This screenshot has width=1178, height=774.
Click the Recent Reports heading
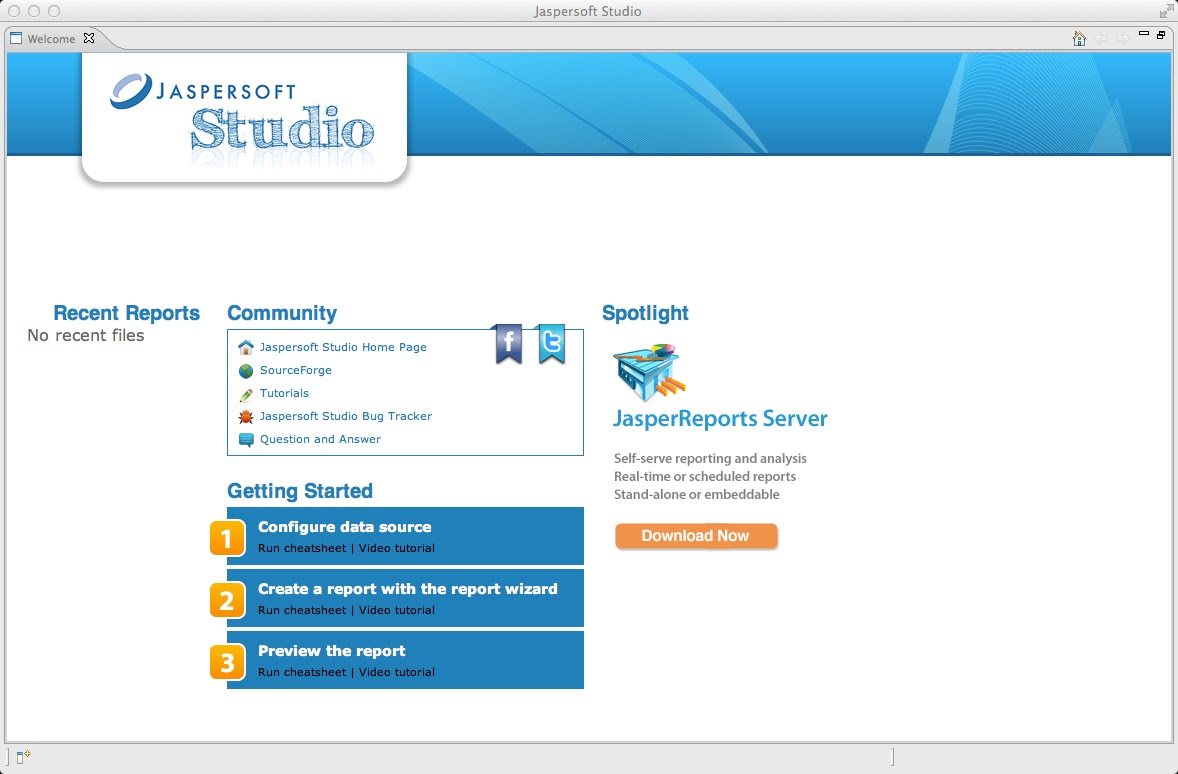click(126, 313)
